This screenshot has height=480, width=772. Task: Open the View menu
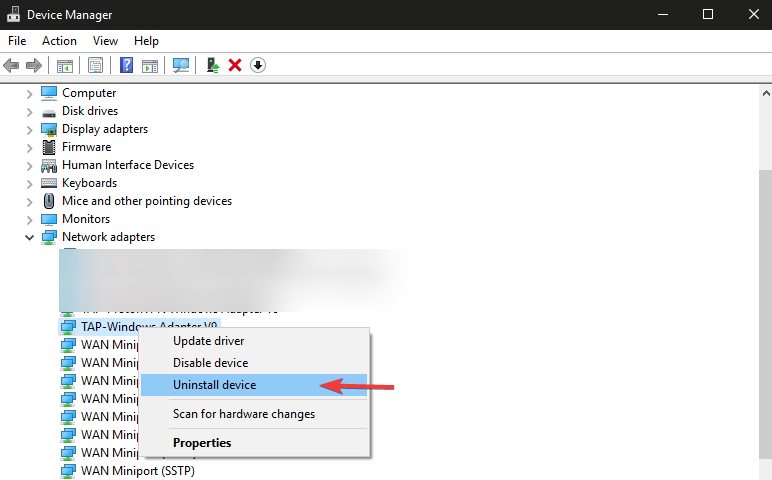pos(105,41)
